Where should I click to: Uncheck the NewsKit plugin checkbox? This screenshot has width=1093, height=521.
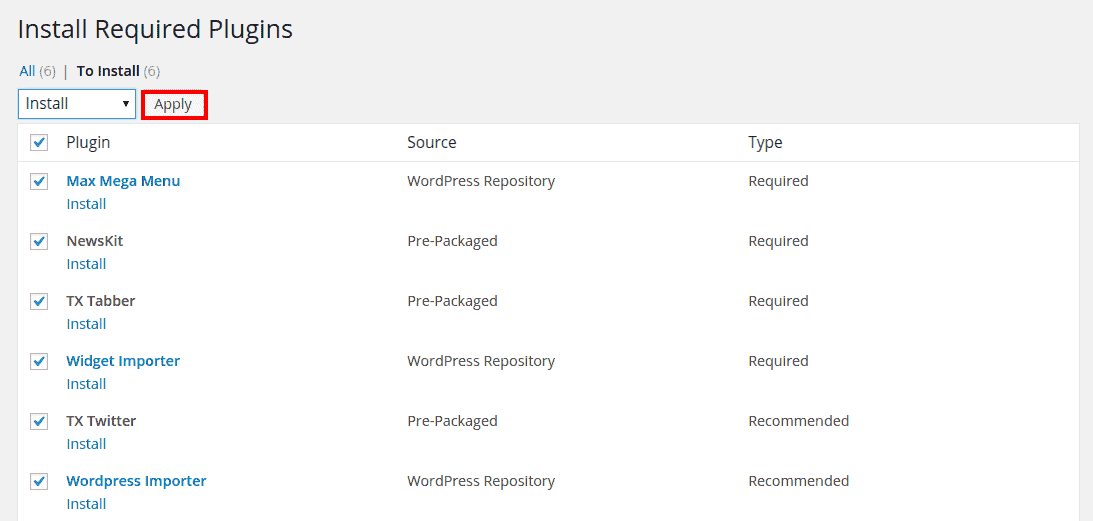coord(39,241)
